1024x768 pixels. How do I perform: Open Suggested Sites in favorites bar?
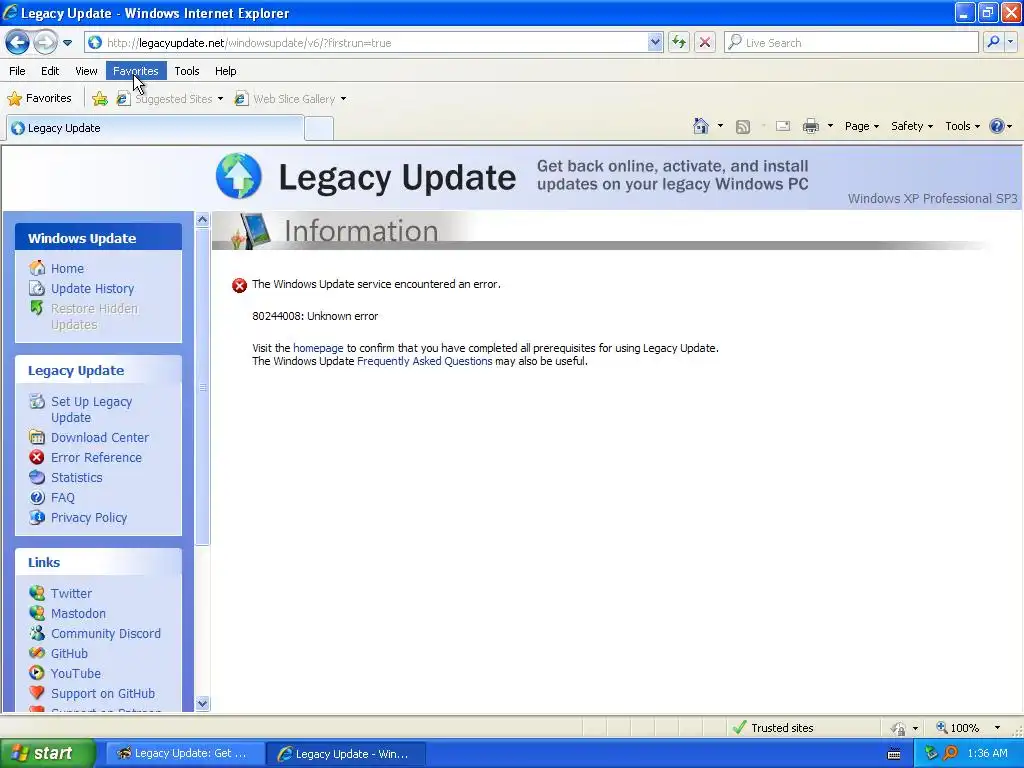pyautogui.click(x=169, y=99)
